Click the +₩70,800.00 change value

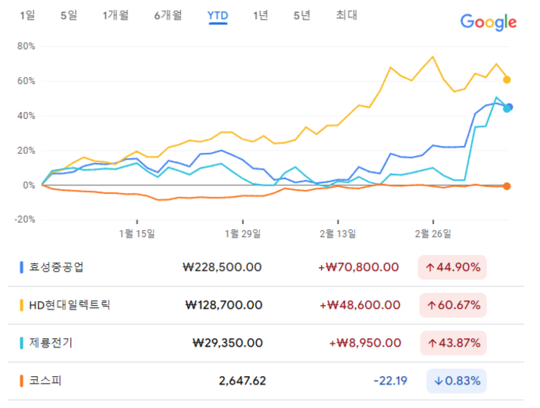(x=359, y=267)
